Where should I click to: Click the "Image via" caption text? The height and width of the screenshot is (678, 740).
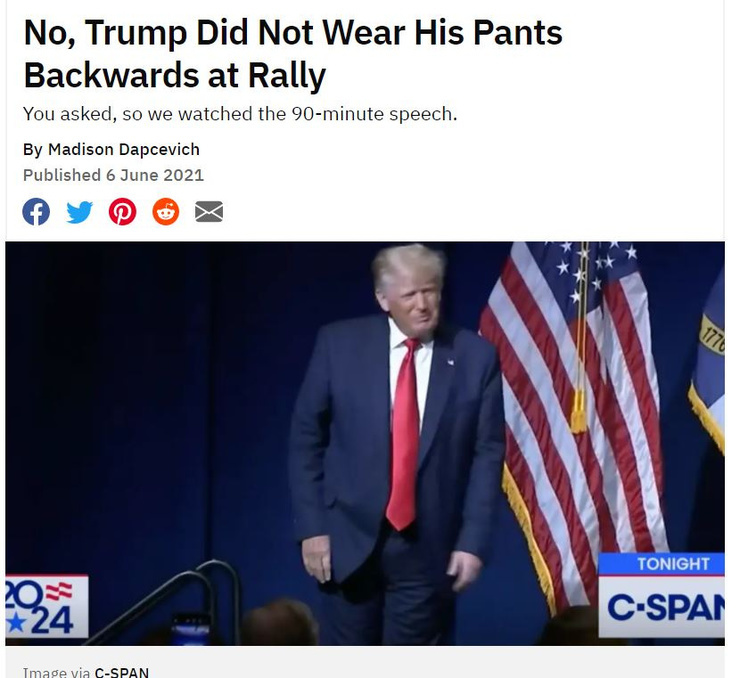[56, 672]
